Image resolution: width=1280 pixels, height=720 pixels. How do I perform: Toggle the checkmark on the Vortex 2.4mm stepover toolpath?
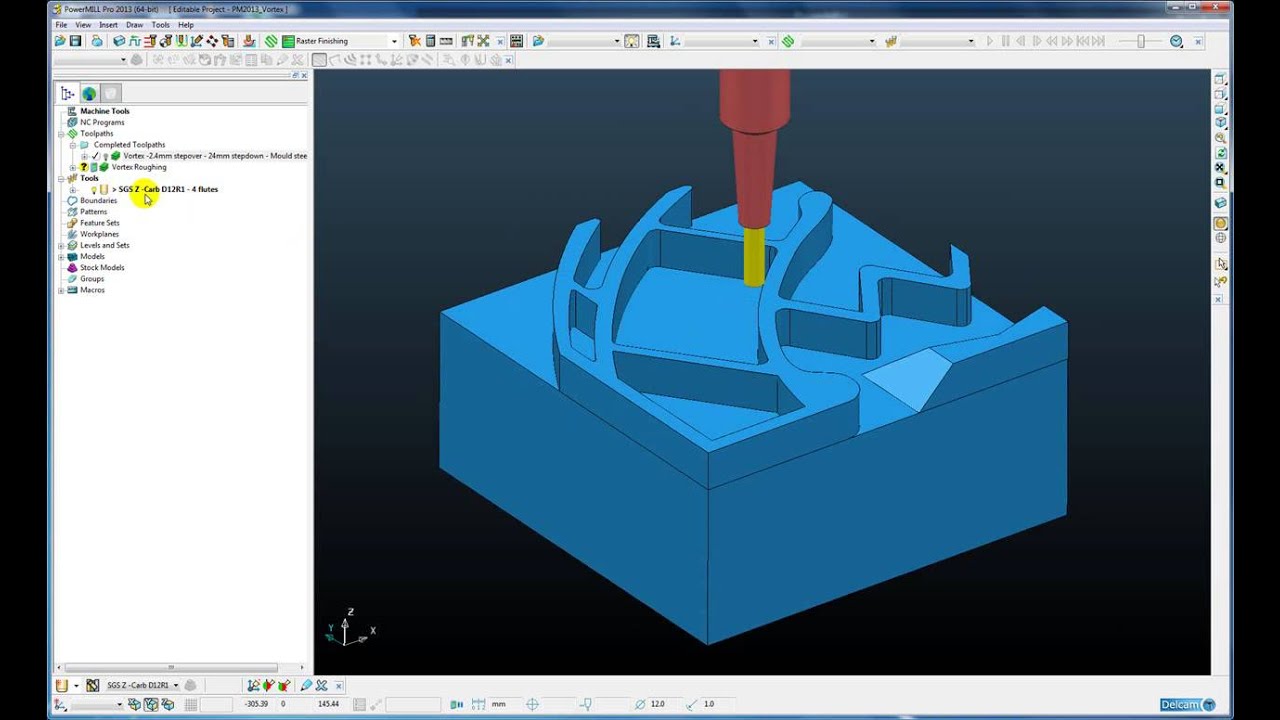[96, 156]
